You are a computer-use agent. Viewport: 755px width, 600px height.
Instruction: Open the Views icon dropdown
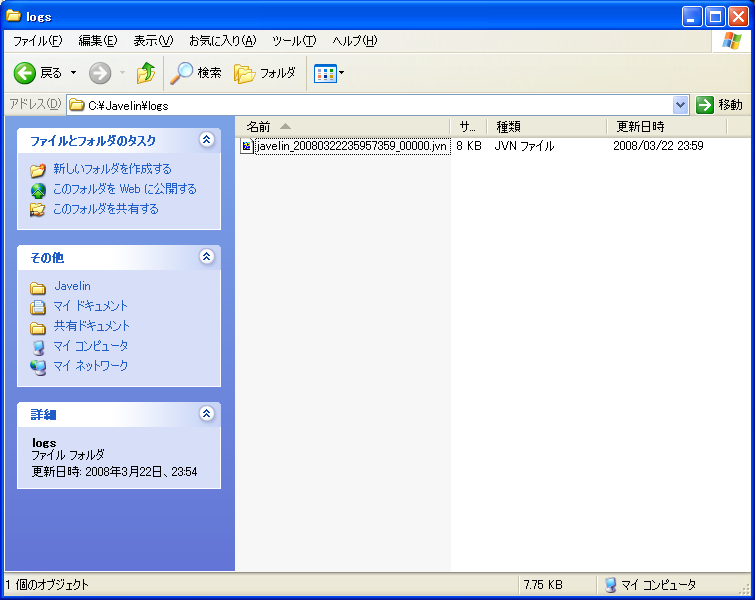tap(329, 73)
